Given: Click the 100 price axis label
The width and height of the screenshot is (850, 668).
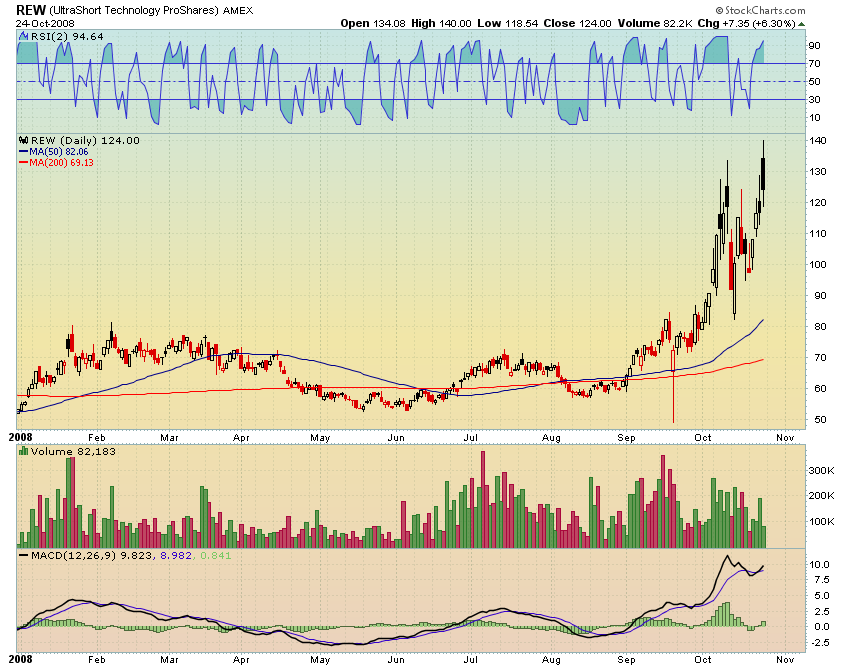Looking at the screenshot, I should click(x=817, y=265).
